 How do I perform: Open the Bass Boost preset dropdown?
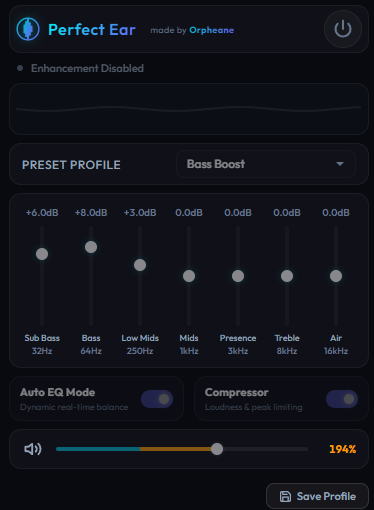click(x=266, y=164)
